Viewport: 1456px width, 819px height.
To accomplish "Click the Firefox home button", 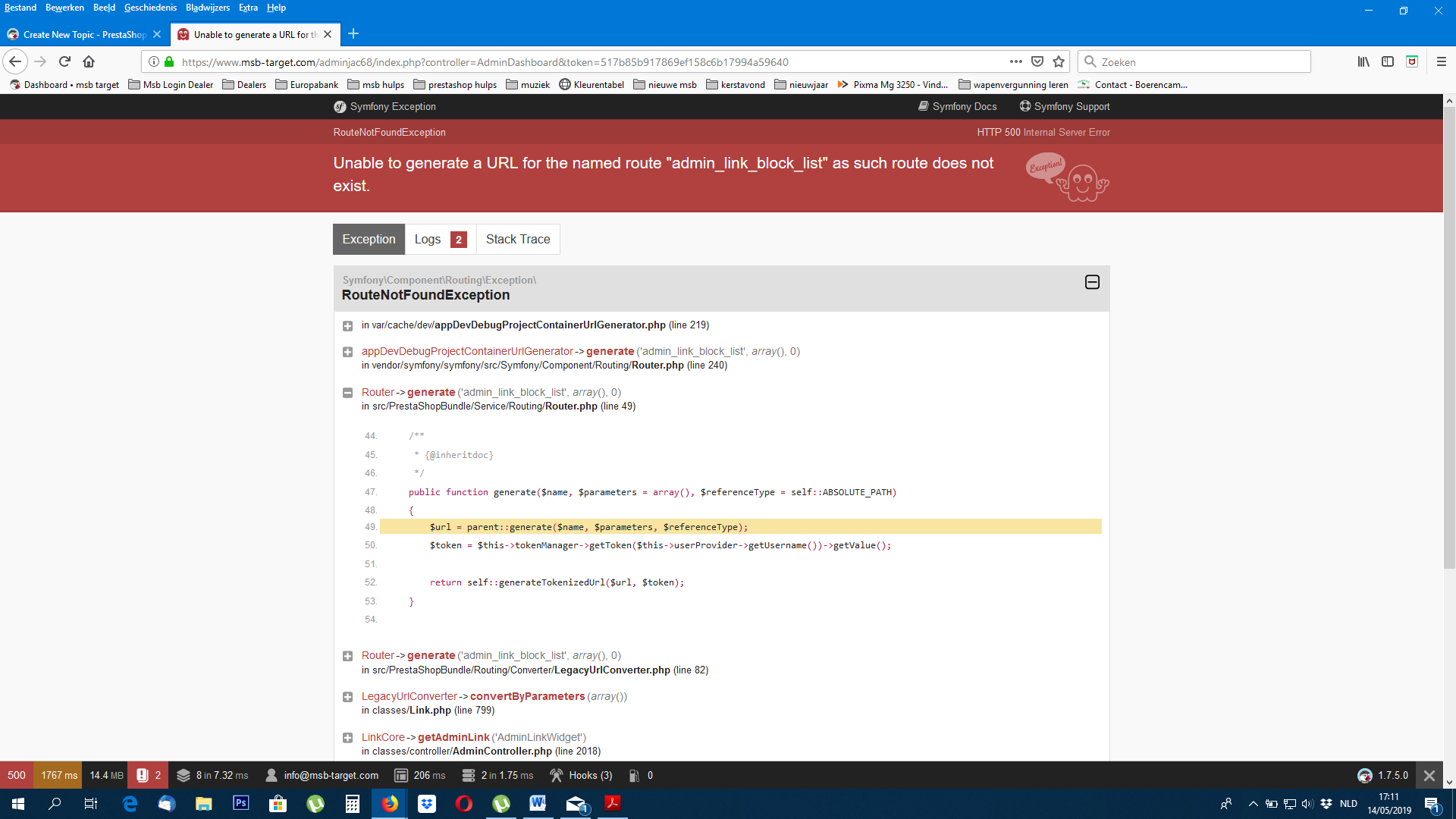I will point(89,61).
